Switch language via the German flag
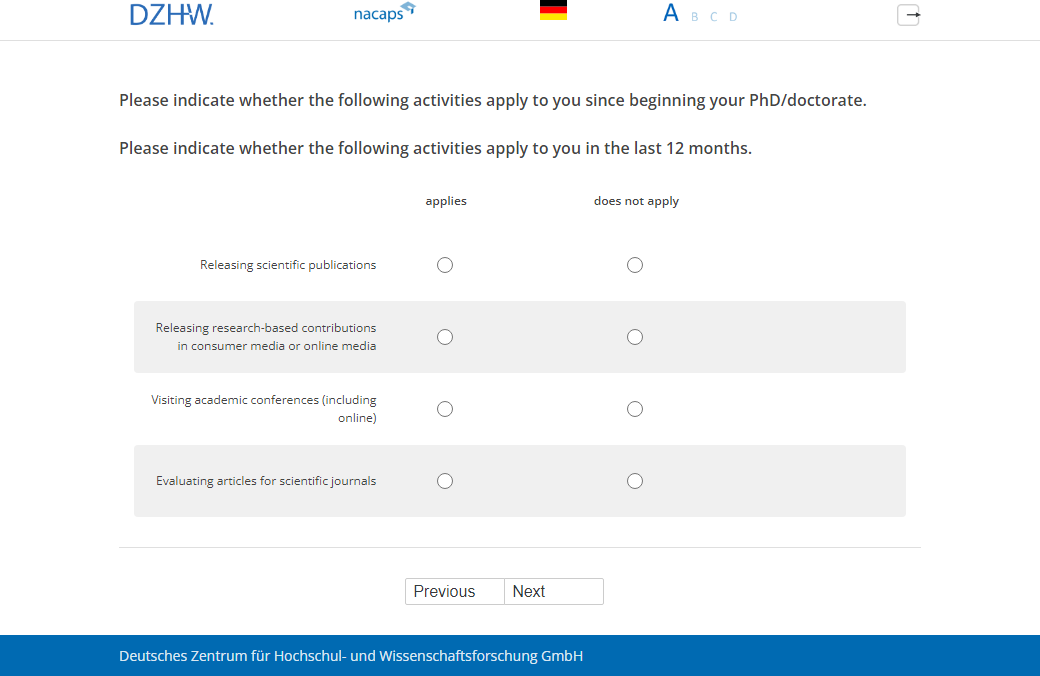Viewport: 1040px width, 676px height. point(553,11)
